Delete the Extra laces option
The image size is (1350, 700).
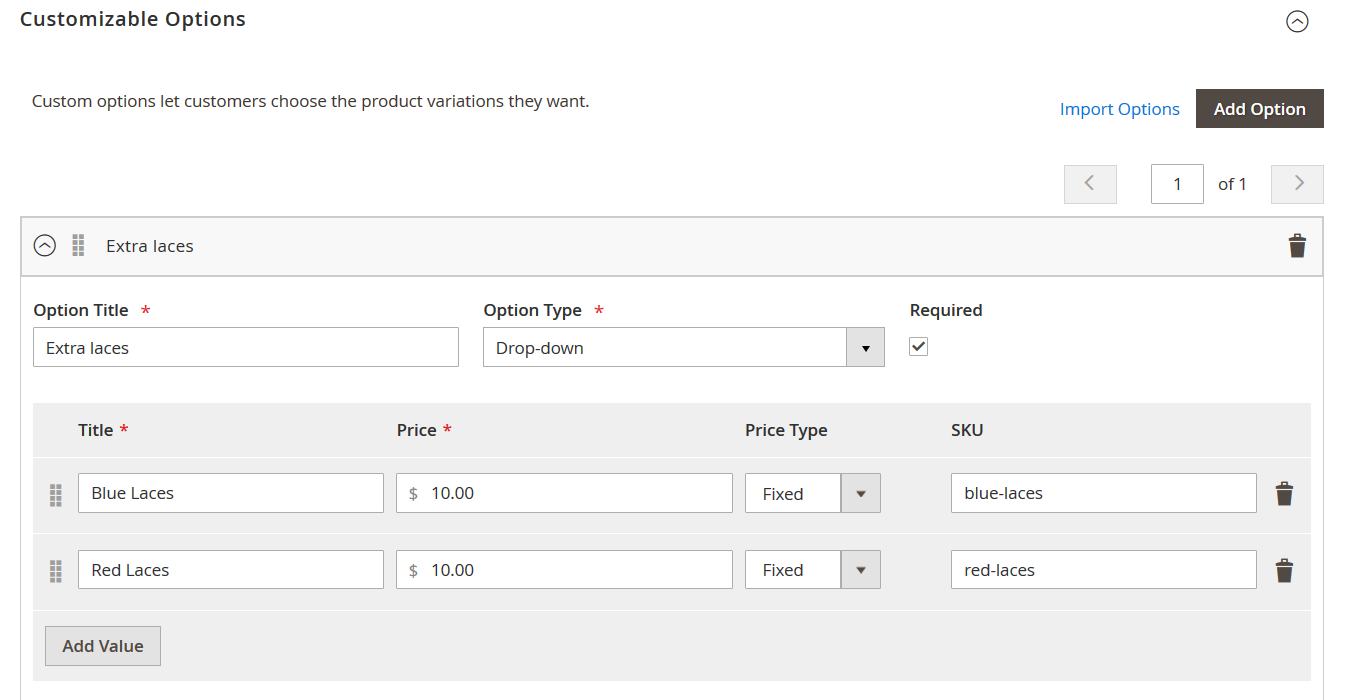click(1297, 246)
